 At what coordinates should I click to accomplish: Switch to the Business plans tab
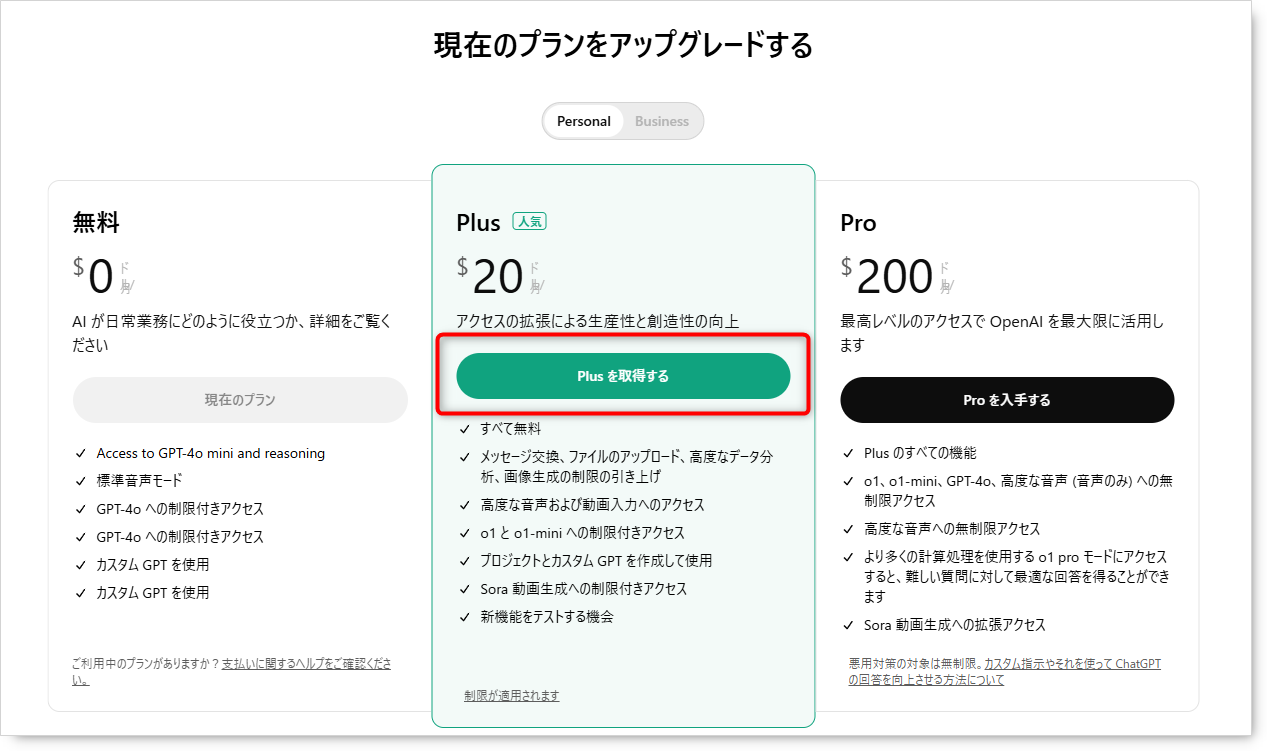pos(661,121)
